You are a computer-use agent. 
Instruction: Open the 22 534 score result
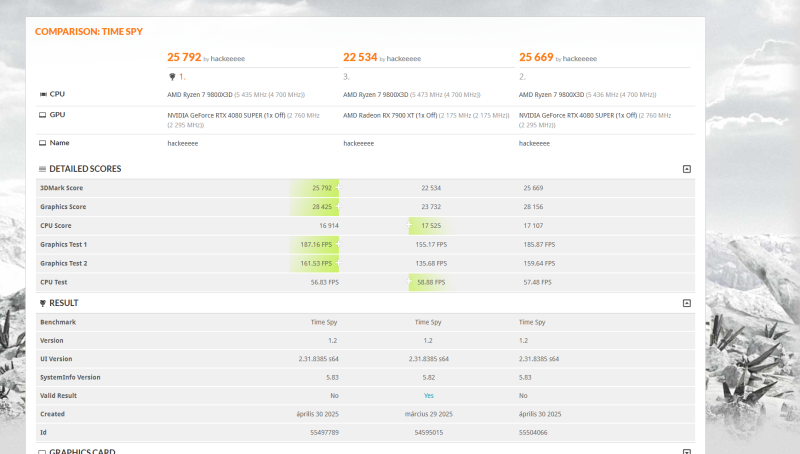tap(360, 57)
